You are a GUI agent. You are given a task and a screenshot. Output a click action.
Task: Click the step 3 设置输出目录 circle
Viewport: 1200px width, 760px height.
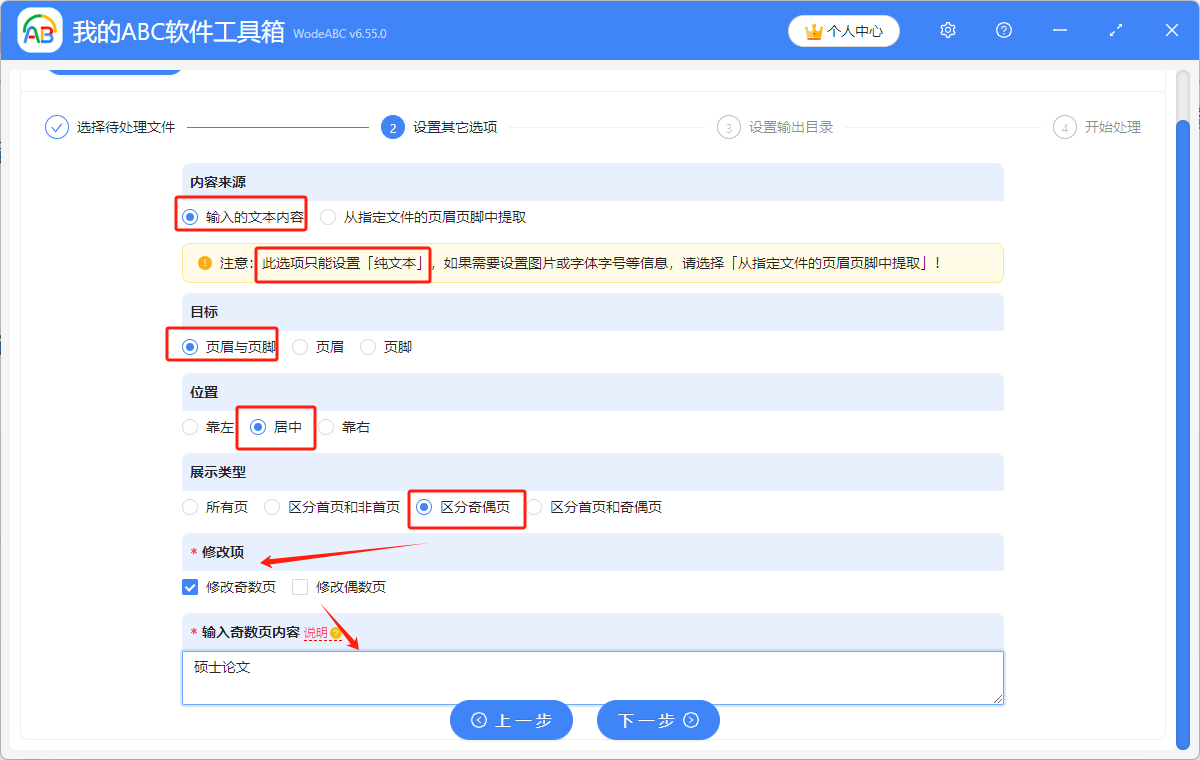pos(729,127)
